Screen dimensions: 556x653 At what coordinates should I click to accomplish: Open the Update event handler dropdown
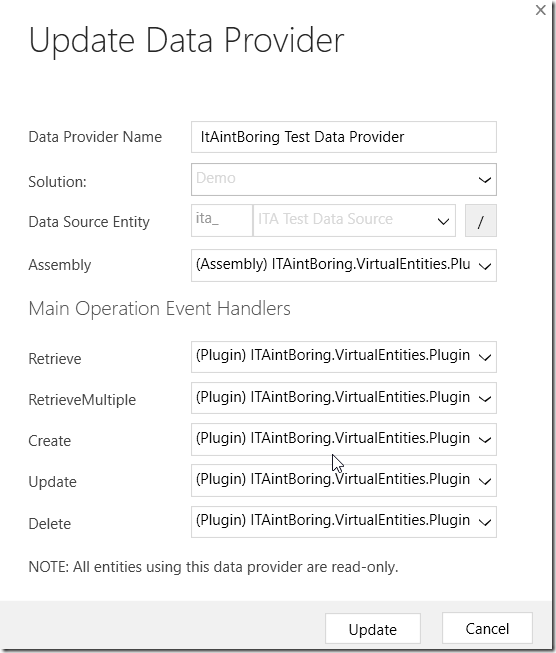click(344, 481)
